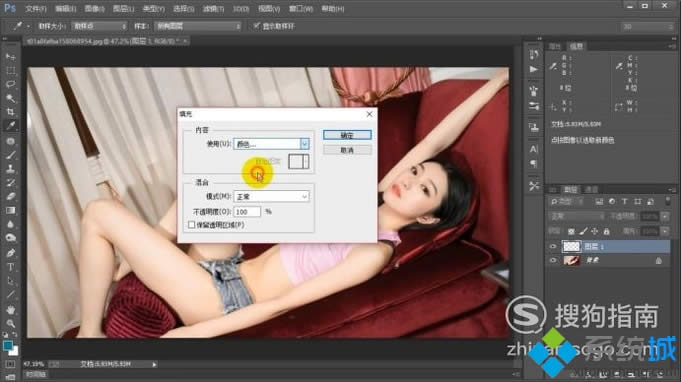681x382 pixels.
Task: Switch to the Info panel tab
Action: (x=576, y=46)
